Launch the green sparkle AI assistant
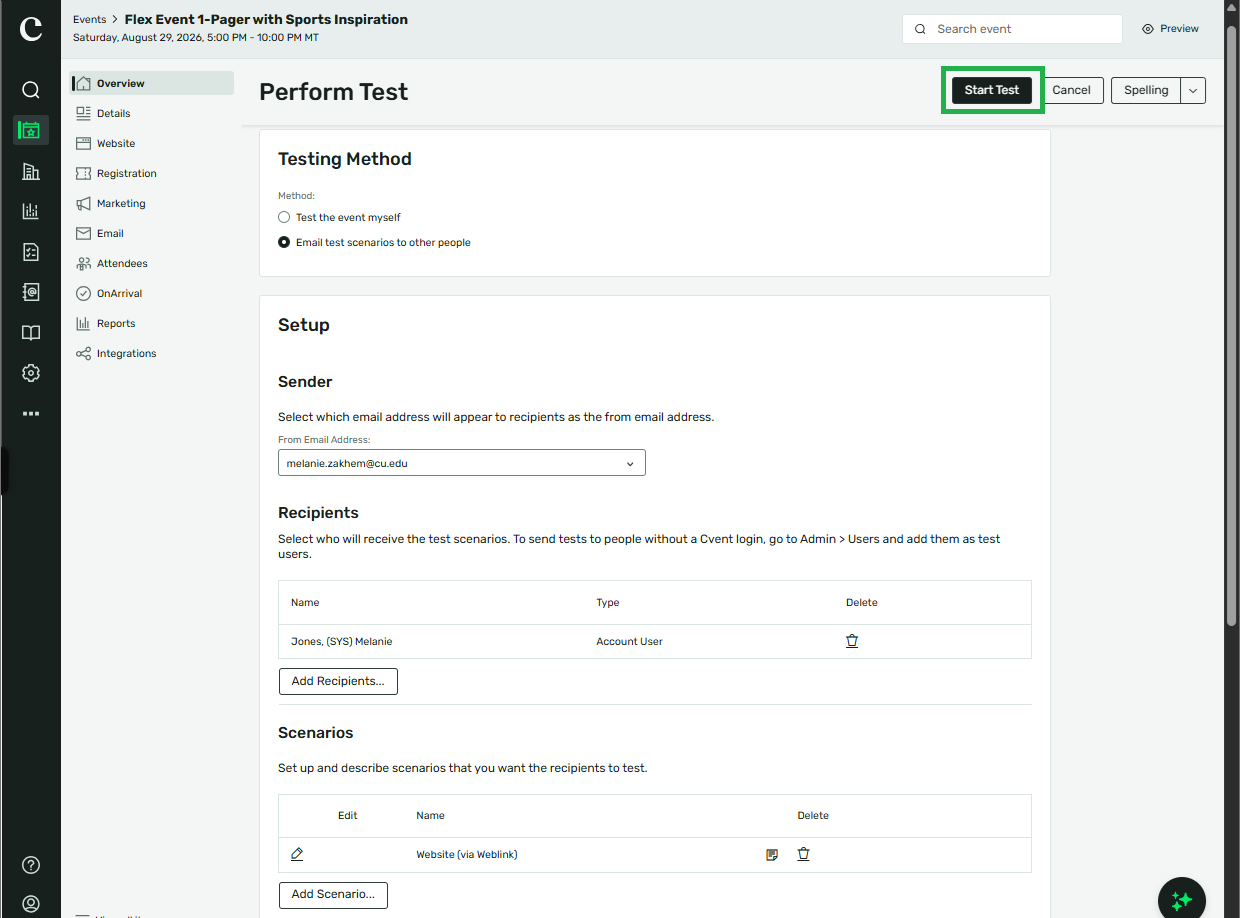The height and width of the screenshot is (918, 1240). point(1182,900)
